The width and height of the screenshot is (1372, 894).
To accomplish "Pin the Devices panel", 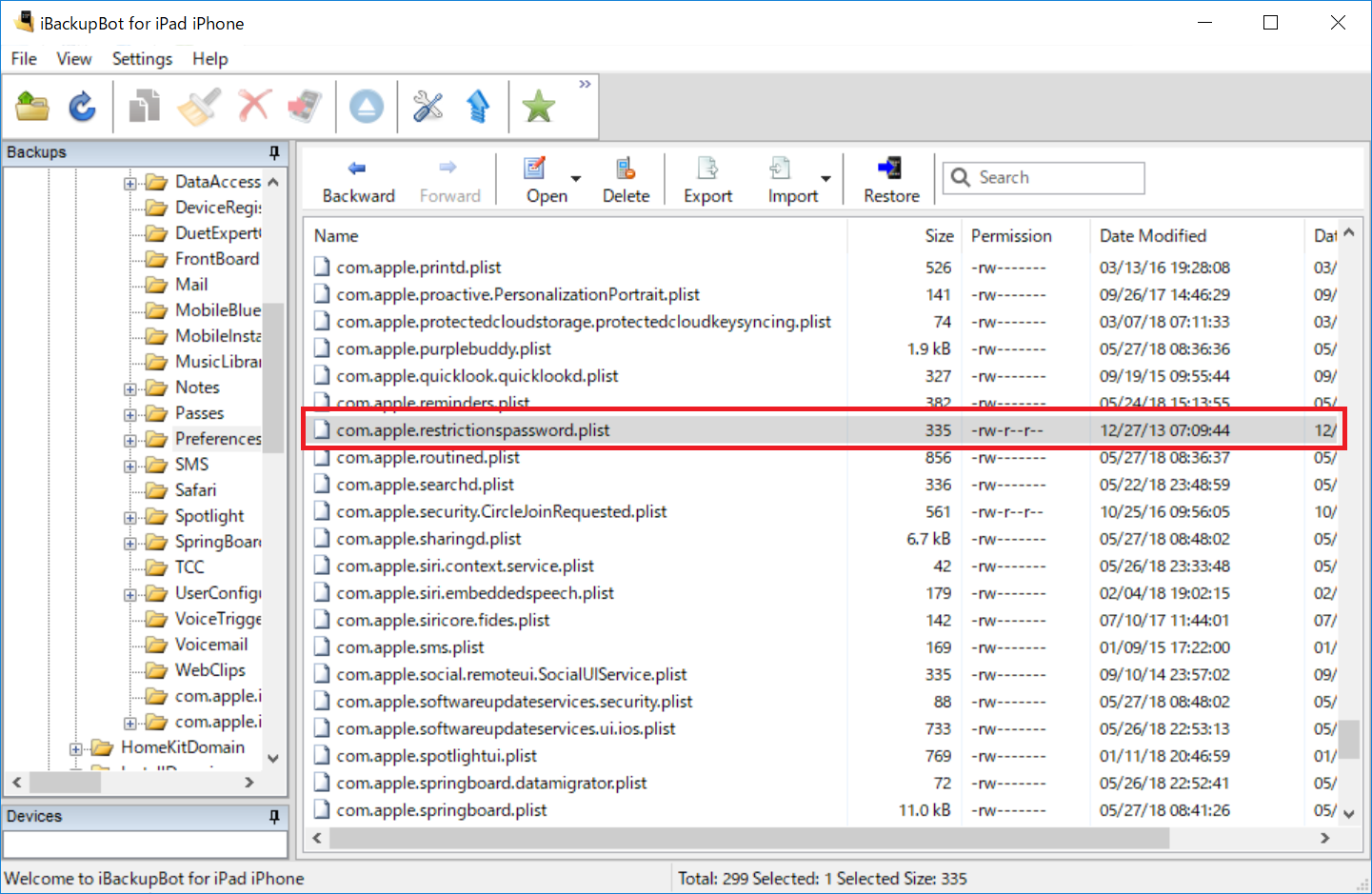I will [x=274, y=817].
